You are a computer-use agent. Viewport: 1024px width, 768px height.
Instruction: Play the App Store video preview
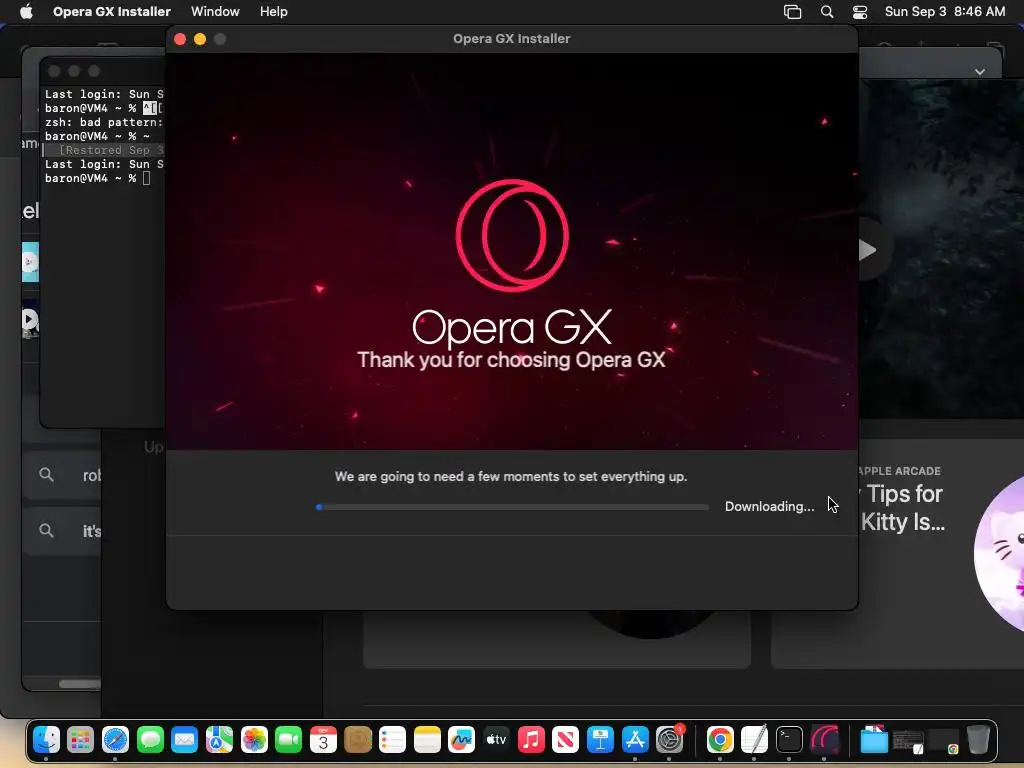(x=867, y=249)
